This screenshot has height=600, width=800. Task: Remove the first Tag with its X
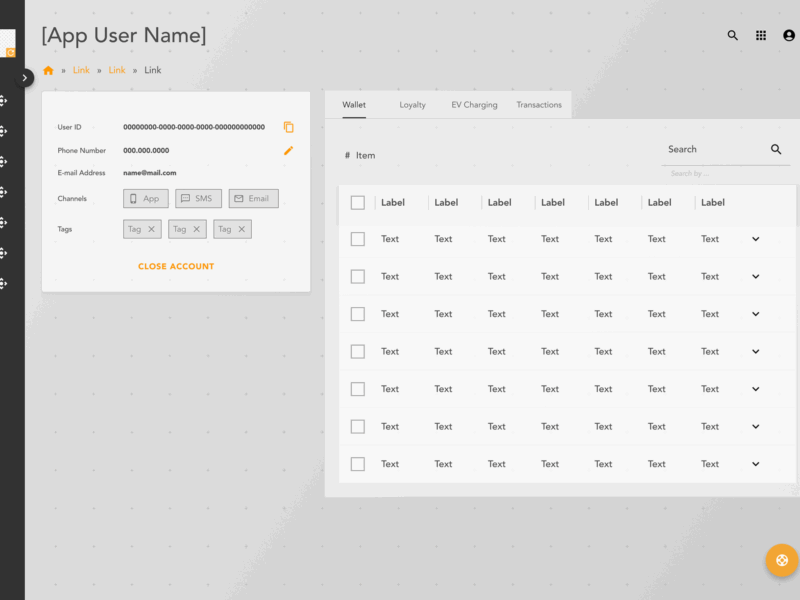point(153,228)
